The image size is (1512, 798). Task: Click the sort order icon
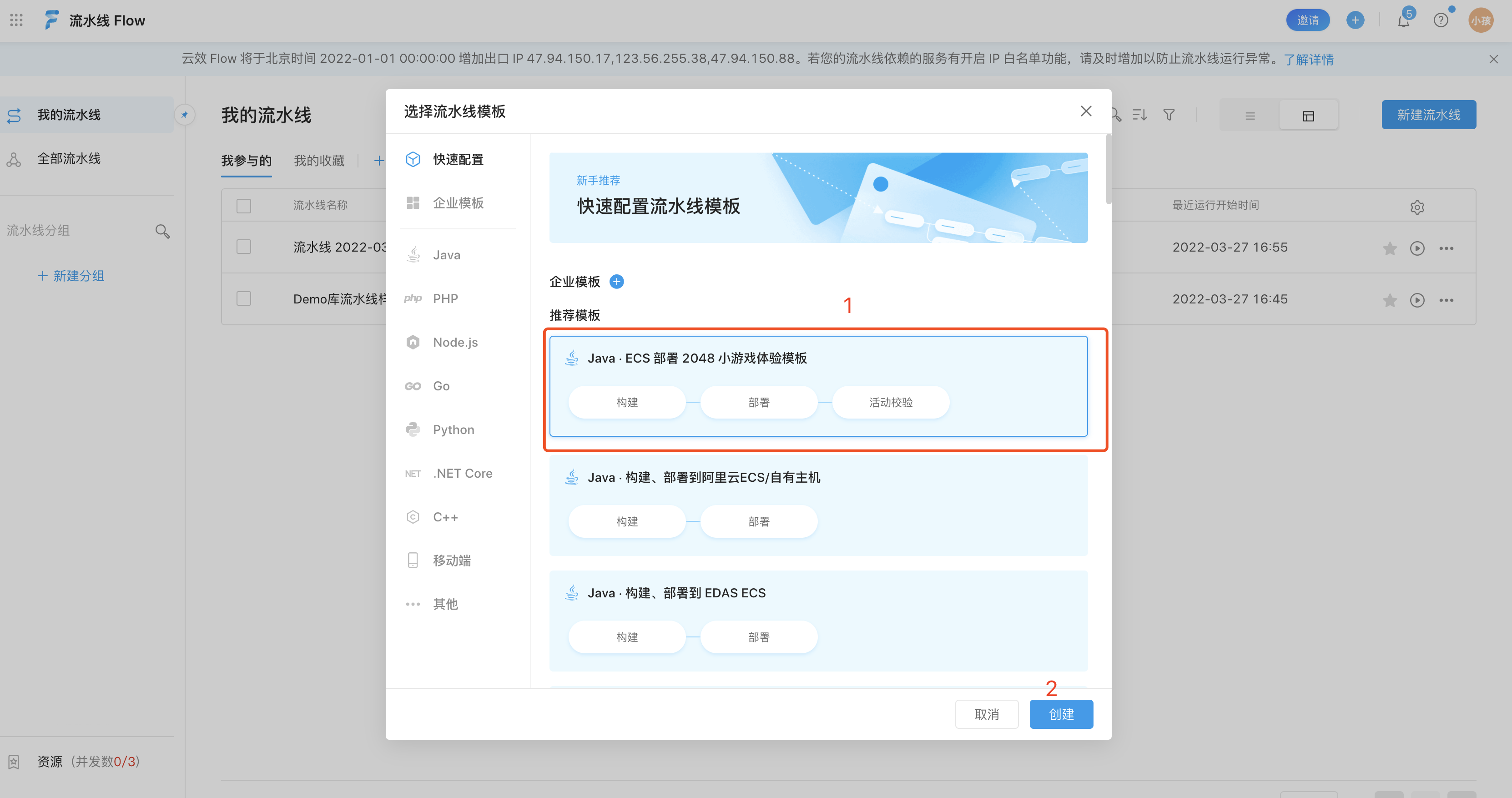pos(1139,115)
